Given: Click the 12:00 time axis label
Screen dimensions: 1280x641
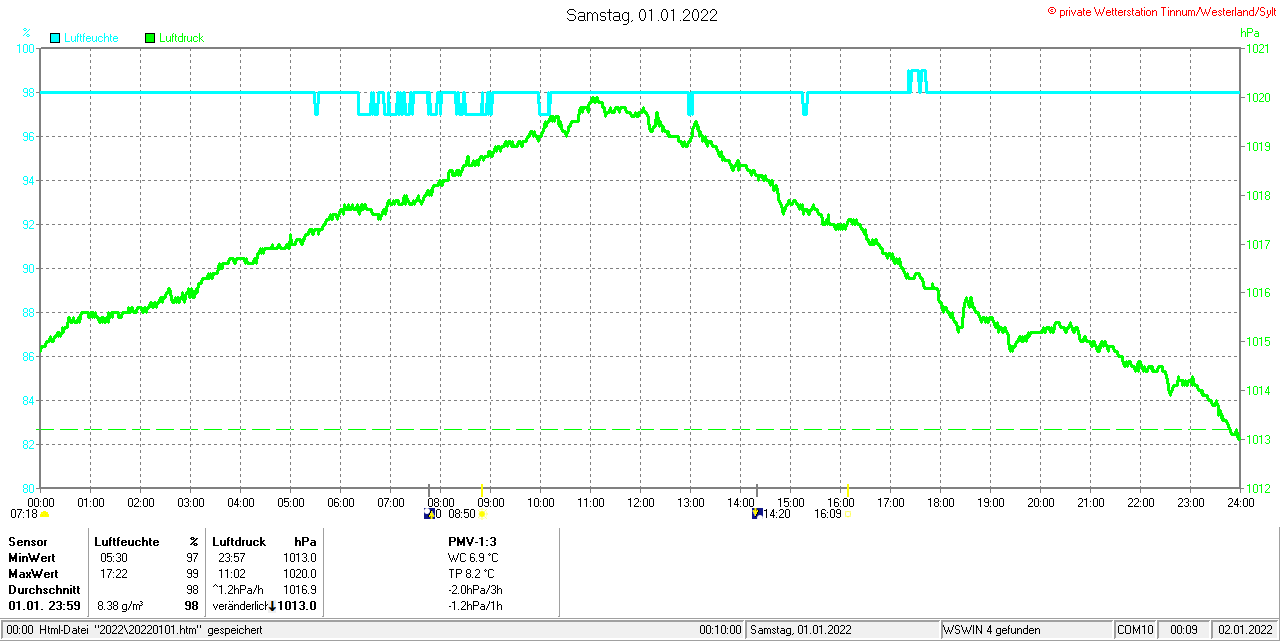Looking at the screenshot, I should pyautogui.click(x=641, y=502).
